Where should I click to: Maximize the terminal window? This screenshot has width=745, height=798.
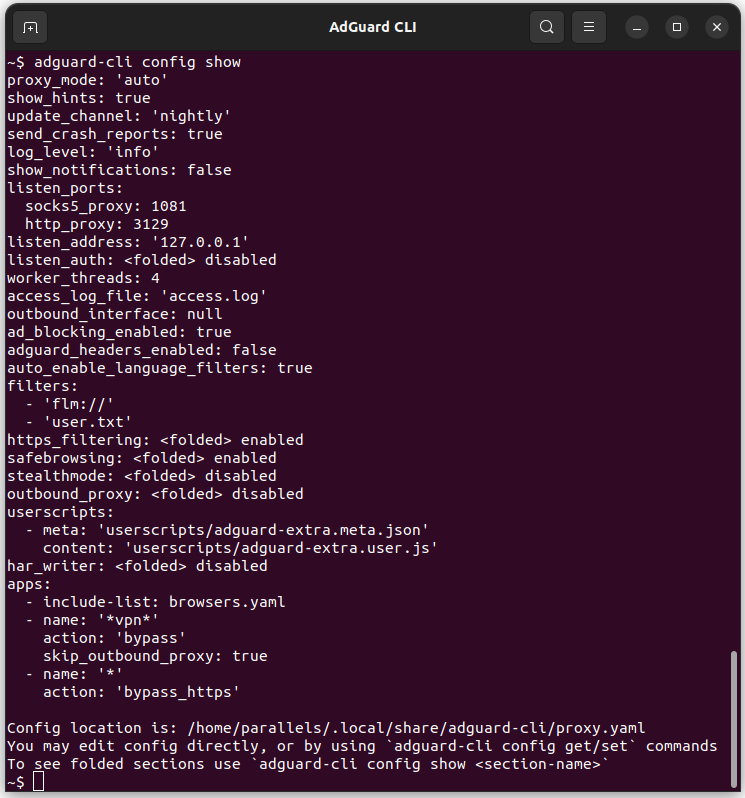click(x=677, y=27)
